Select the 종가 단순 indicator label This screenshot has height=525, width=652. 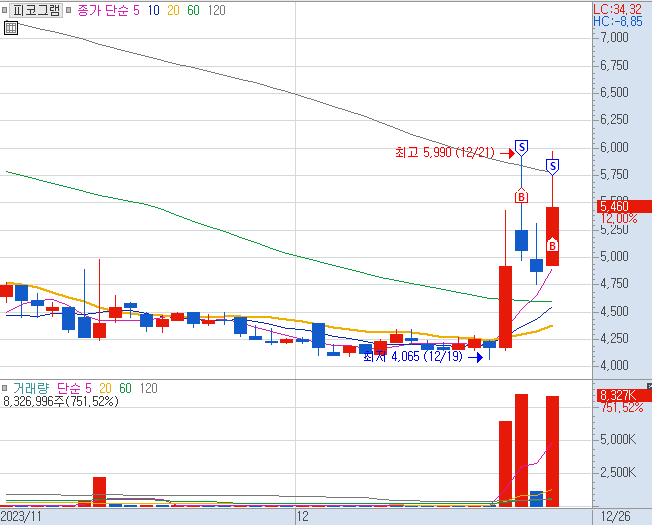[103, 10]
